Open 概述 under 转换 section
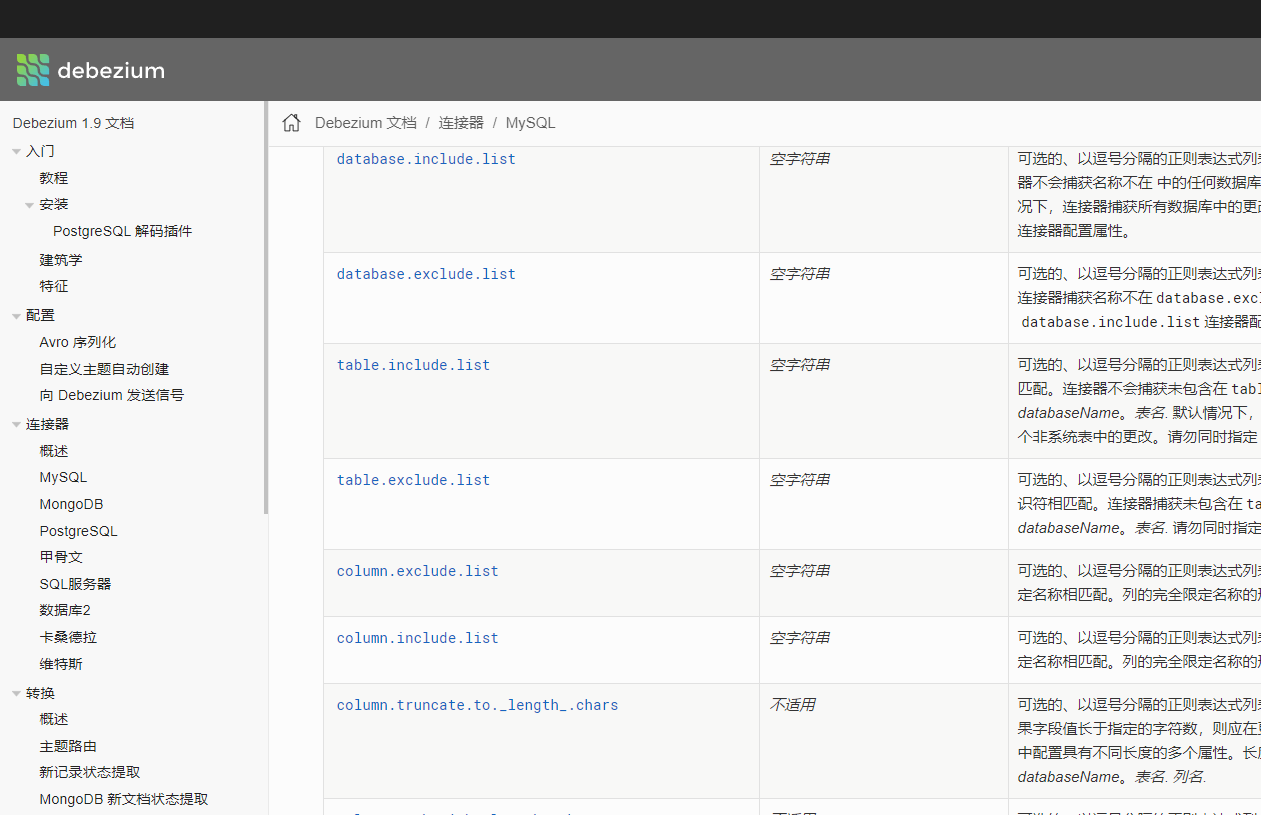 (x=54, y=719)
